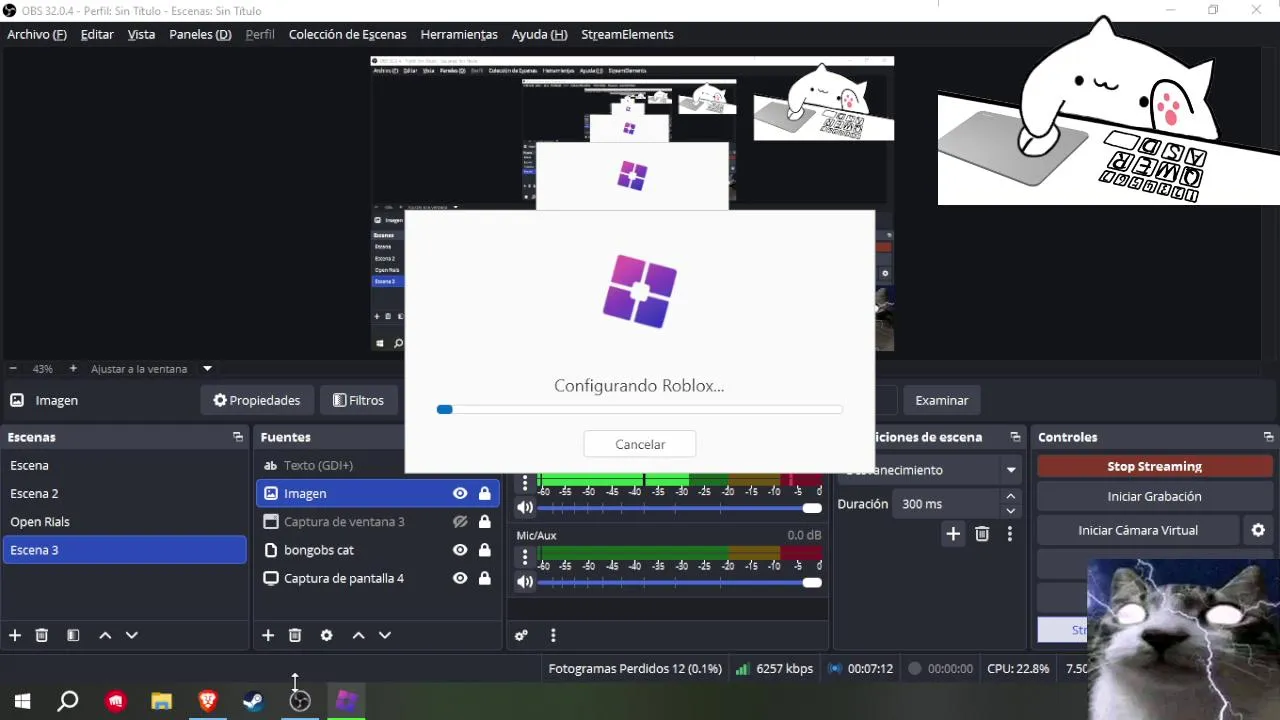The image size is (1280, 720).
Task: Delete selected scene using trash icon
Action: tap(42, 635)
